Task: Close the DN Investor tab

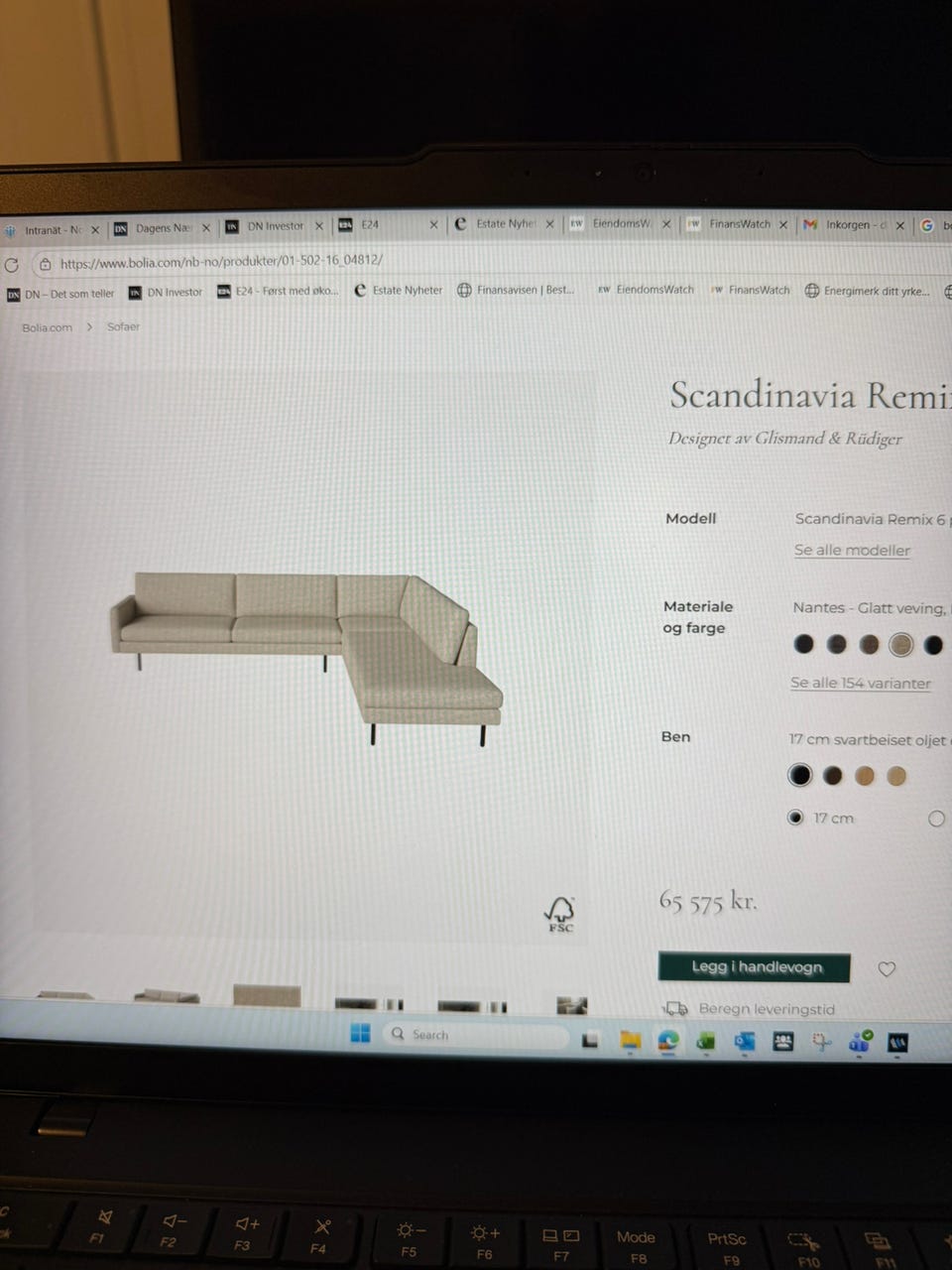Action: click(x=319, y=226)
